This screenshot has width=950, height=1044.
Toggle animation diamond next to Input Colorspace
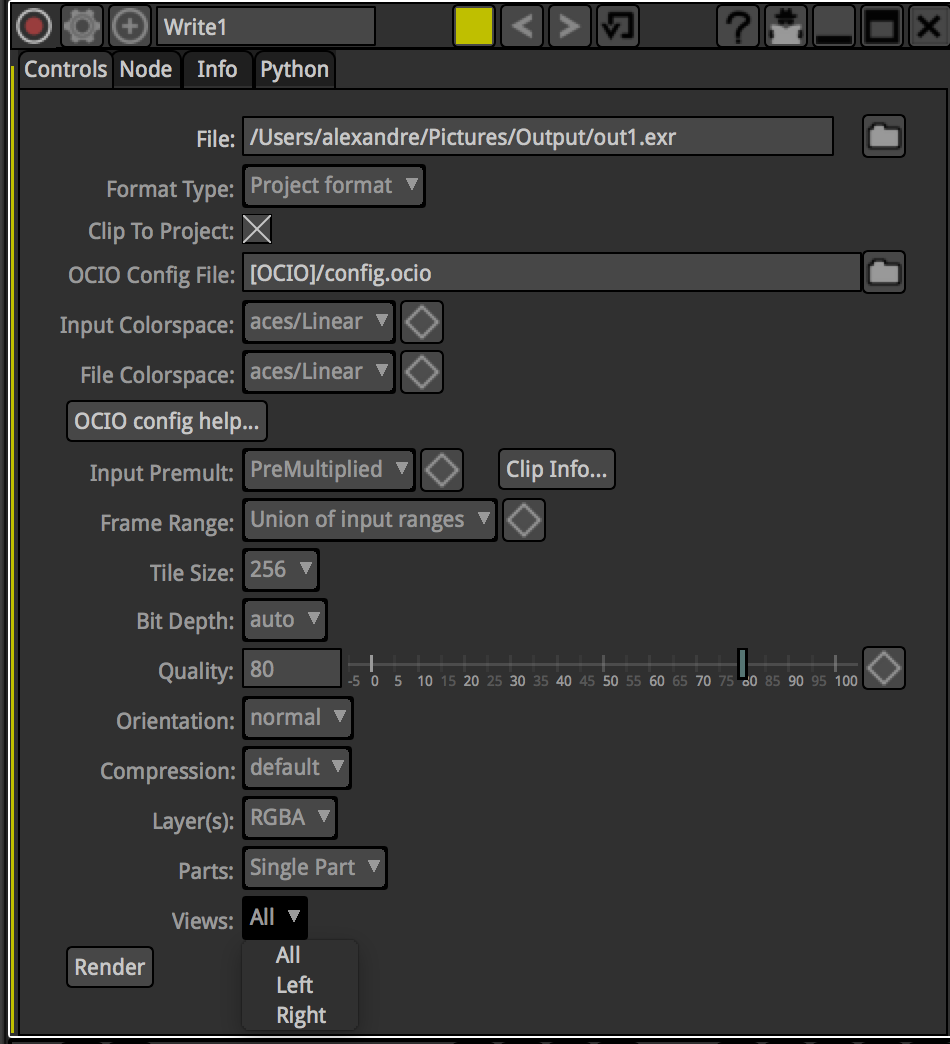(x=421, y=322)
